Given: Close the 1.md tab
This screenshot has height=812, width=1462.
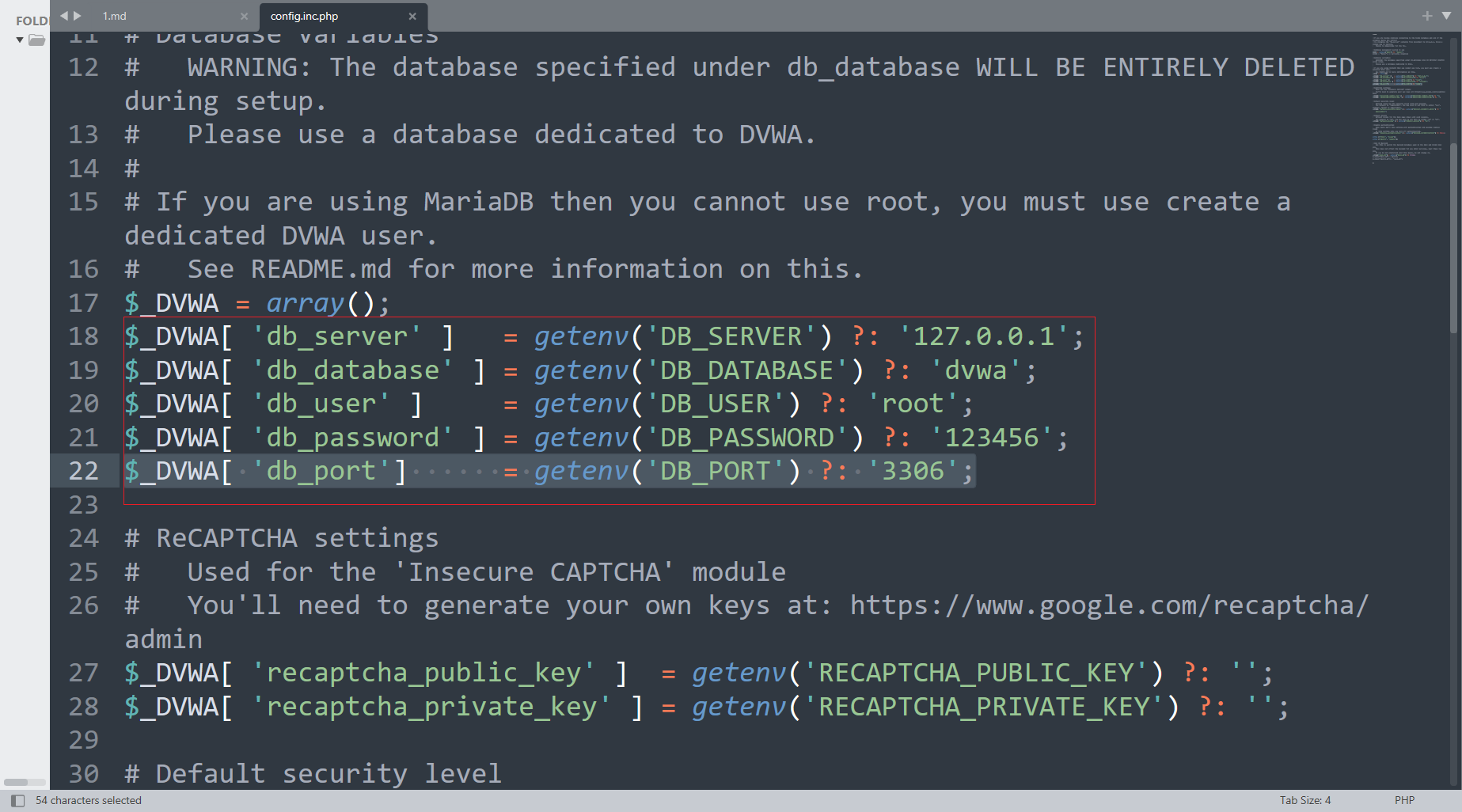Looking at the screenshot, I should pos(244,16).
